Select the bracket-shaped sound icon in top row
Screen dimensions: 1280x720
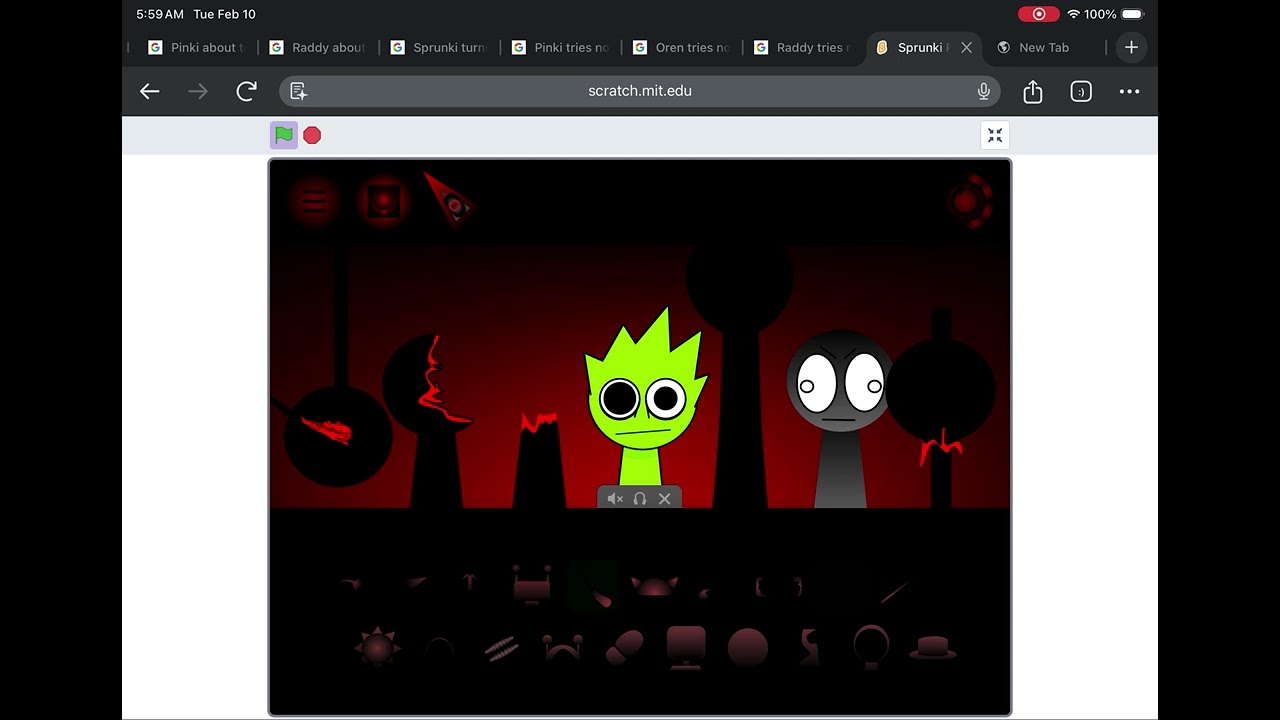[778, 586]
